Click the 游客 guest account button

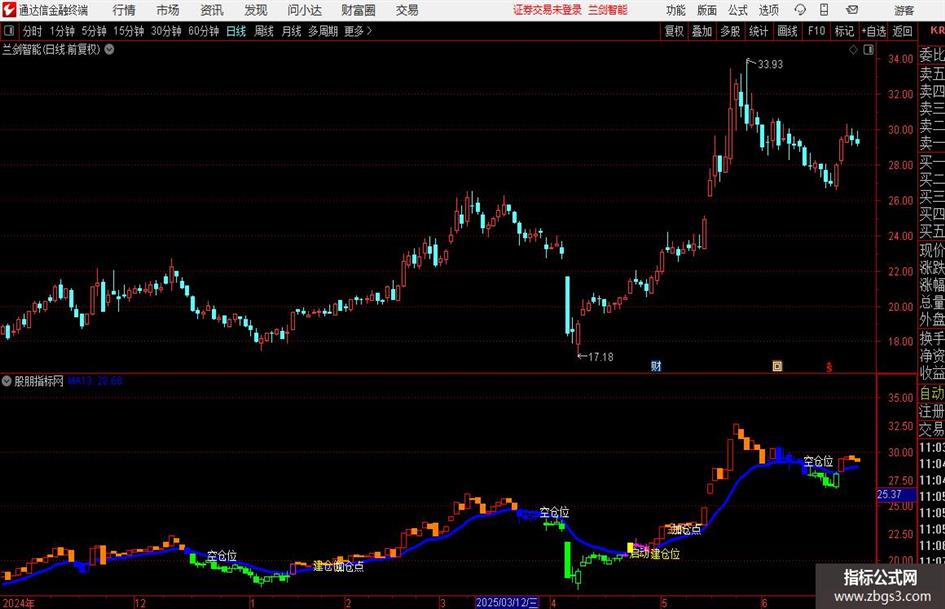(904, 10)
